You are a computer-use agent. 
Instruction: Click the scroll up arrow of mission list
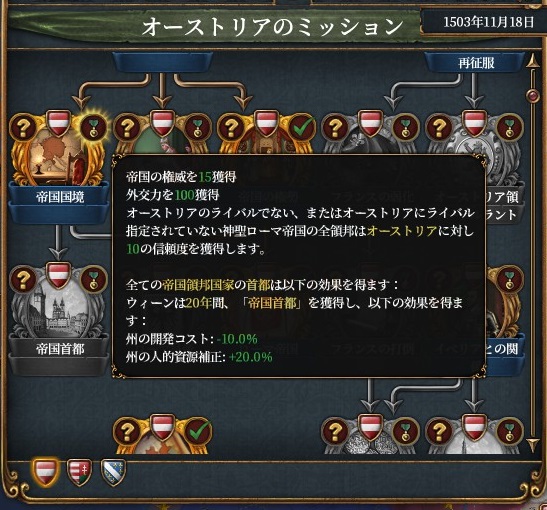point(532,61)
